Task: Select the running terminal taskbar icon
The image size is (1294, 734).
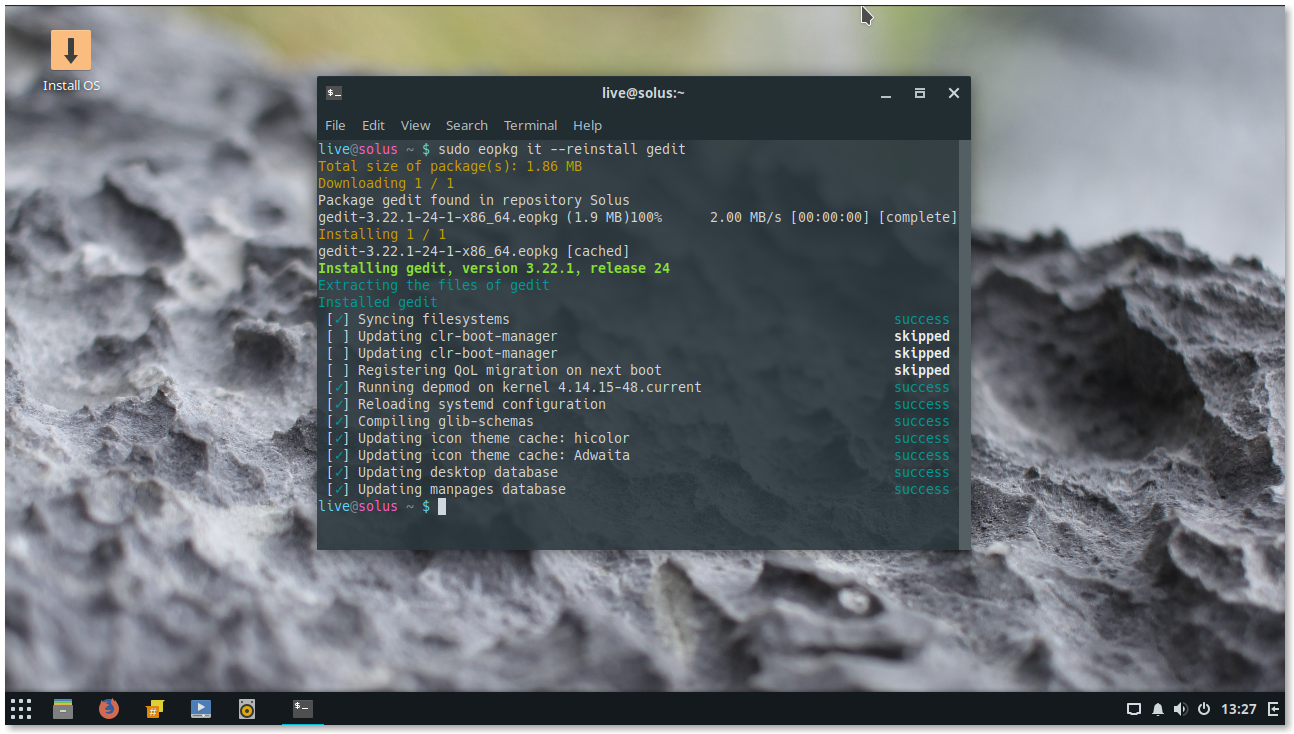Action: click(303, 709)
